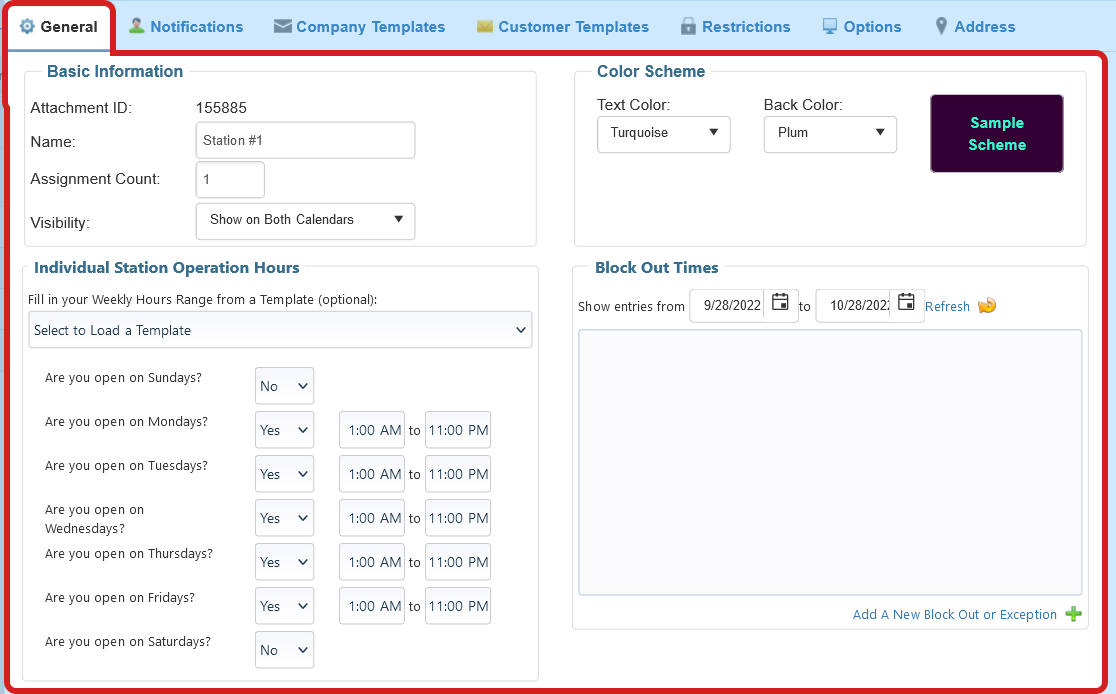This screenshot has height=694, width=1116.
Task: Open the Restrictions tab
Action: [735, 27]
